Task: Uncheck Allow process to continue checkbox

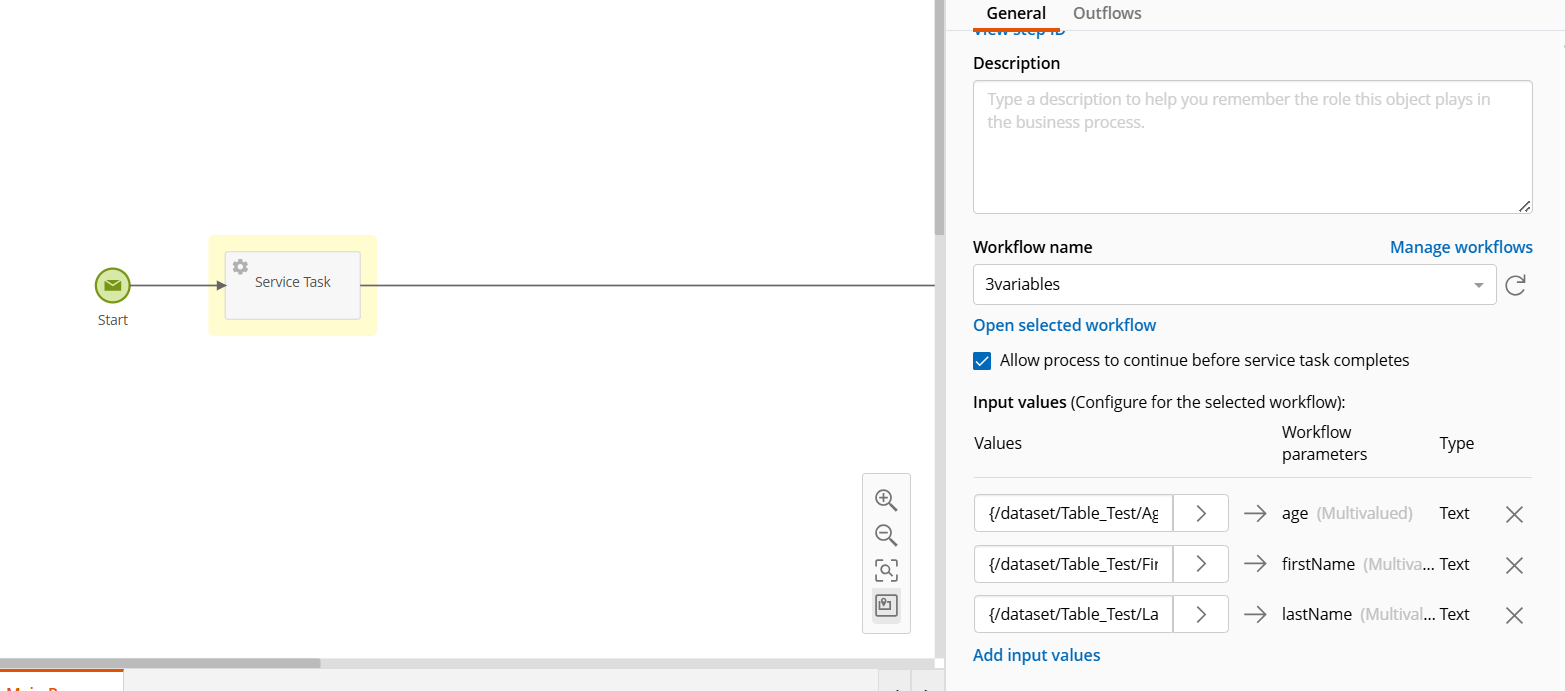Action: point(982,361)
